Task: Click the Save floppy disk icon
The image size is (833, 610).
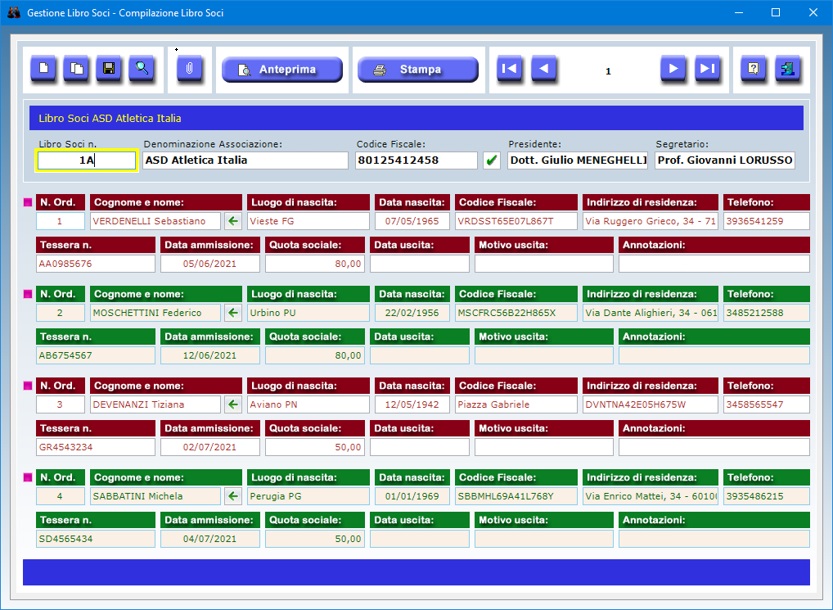Action: (109, 69)
